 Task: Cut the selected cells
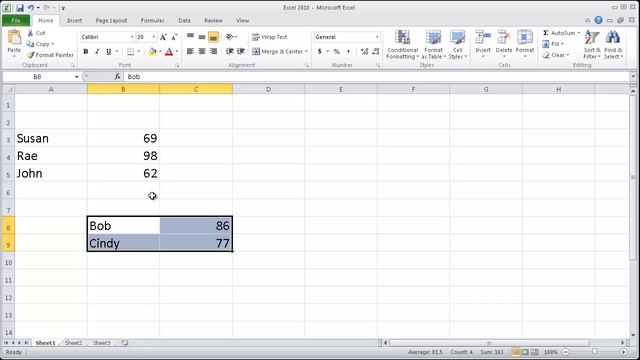(36, 33)
